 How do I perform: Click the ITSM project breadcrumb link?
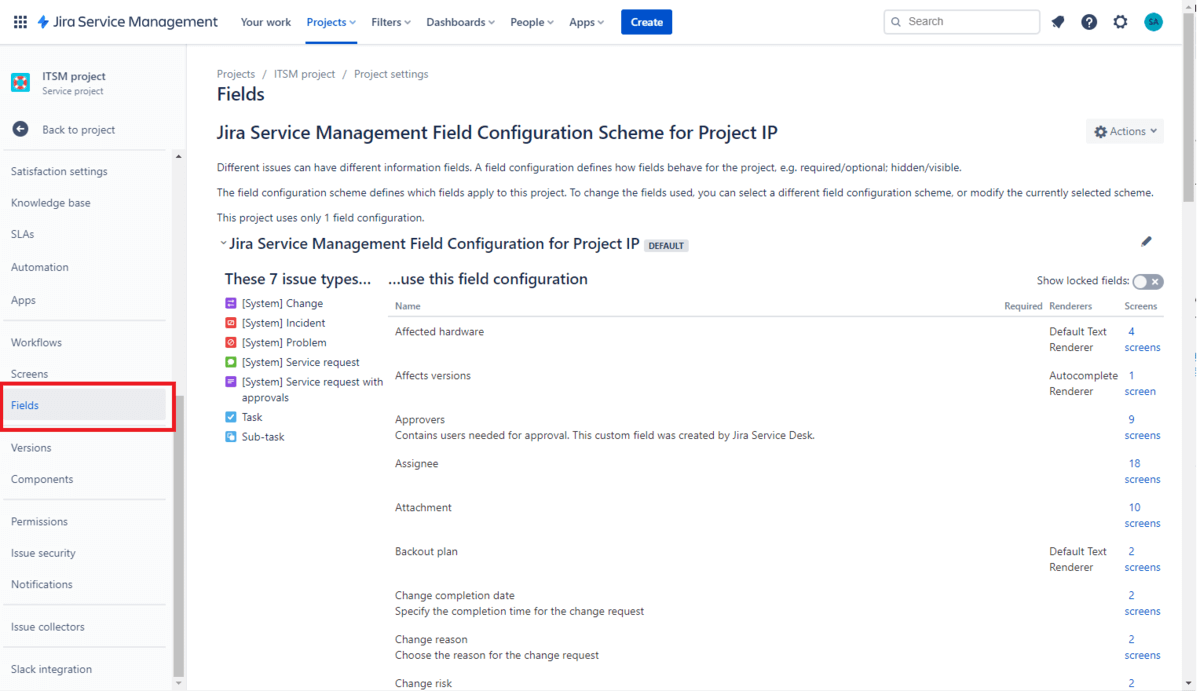[x=305, y=74]
